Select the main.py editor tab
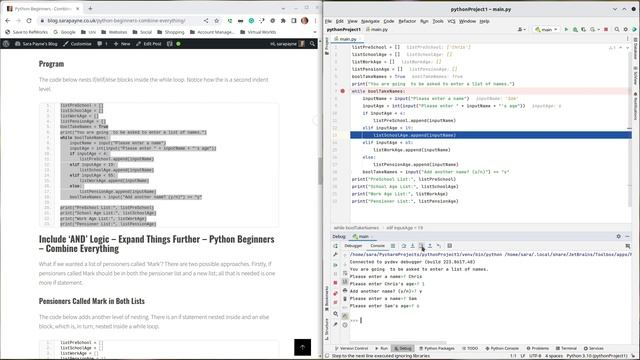The width and height of the screenshot is (640, 360). (x=348, y=39)
